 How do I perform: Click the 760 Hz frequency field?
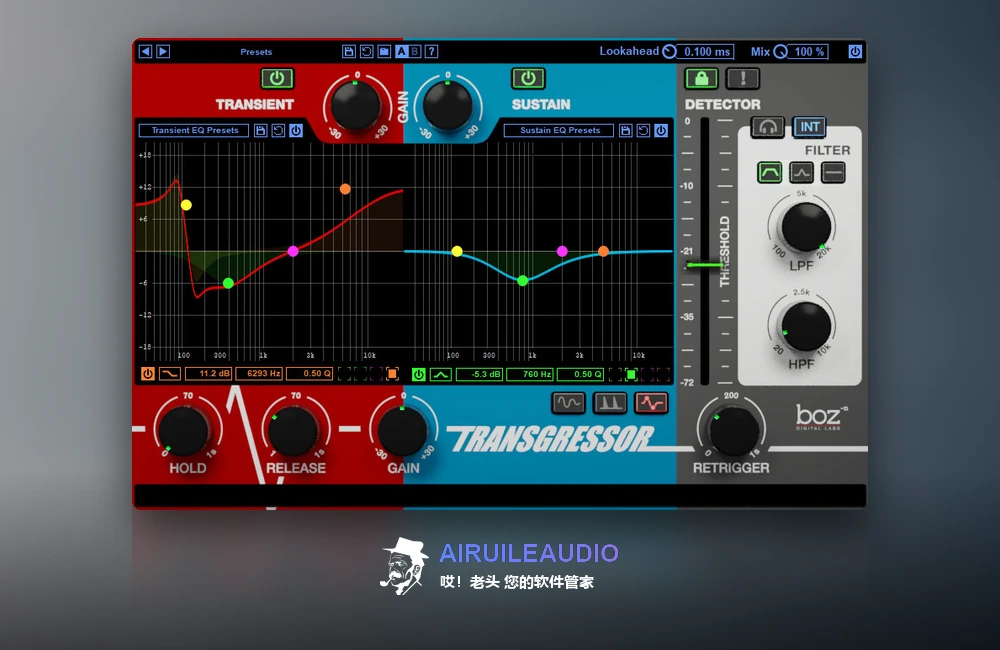pyautogui.click(x=529, y=374)
